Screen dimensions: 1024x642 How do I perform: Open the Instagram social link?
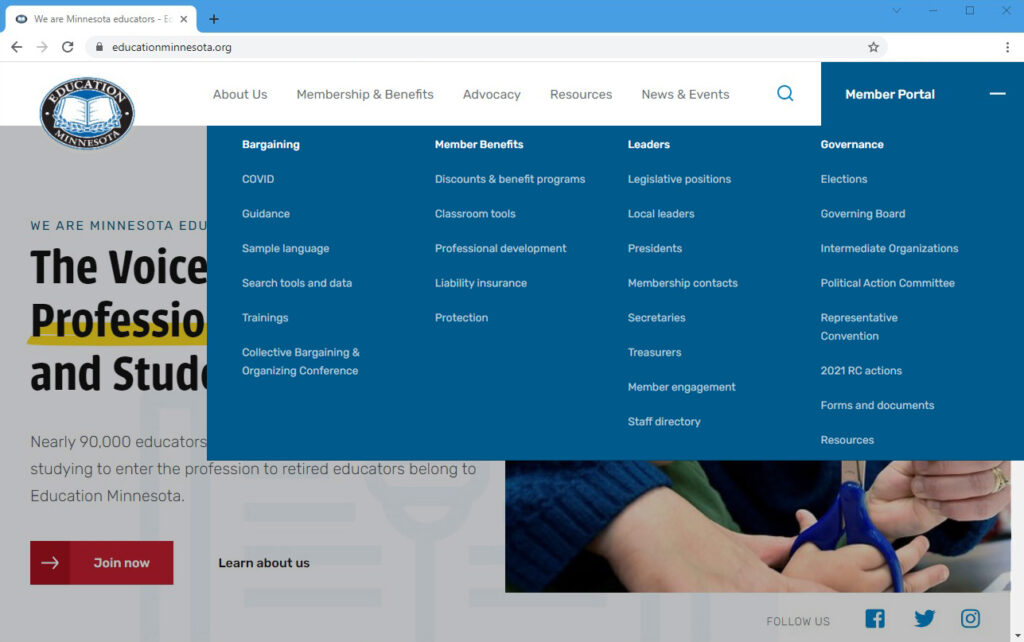[970, 618]
